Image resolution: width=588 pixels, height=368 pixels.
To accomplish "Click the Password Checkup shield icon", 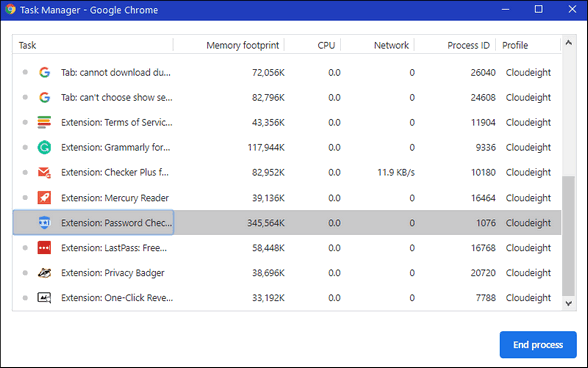I will click(44, 222).
